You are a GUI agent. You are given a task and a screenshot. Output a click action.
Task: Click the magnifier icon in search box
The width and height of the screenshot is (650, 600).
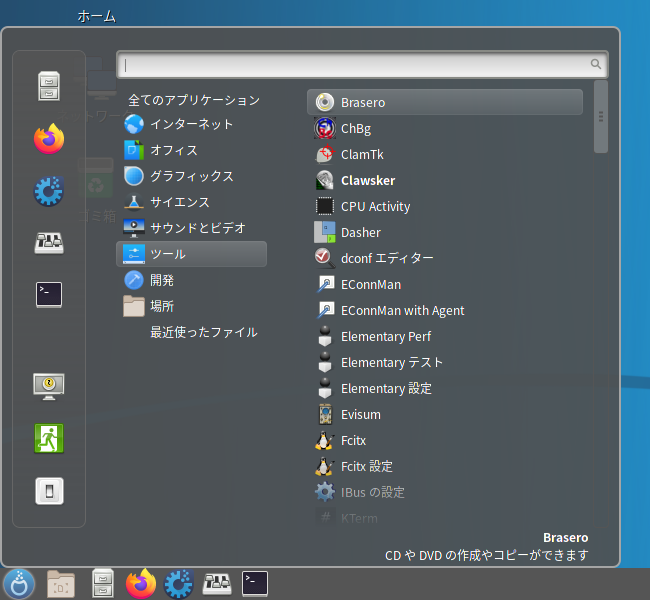[x=596, y=64]
